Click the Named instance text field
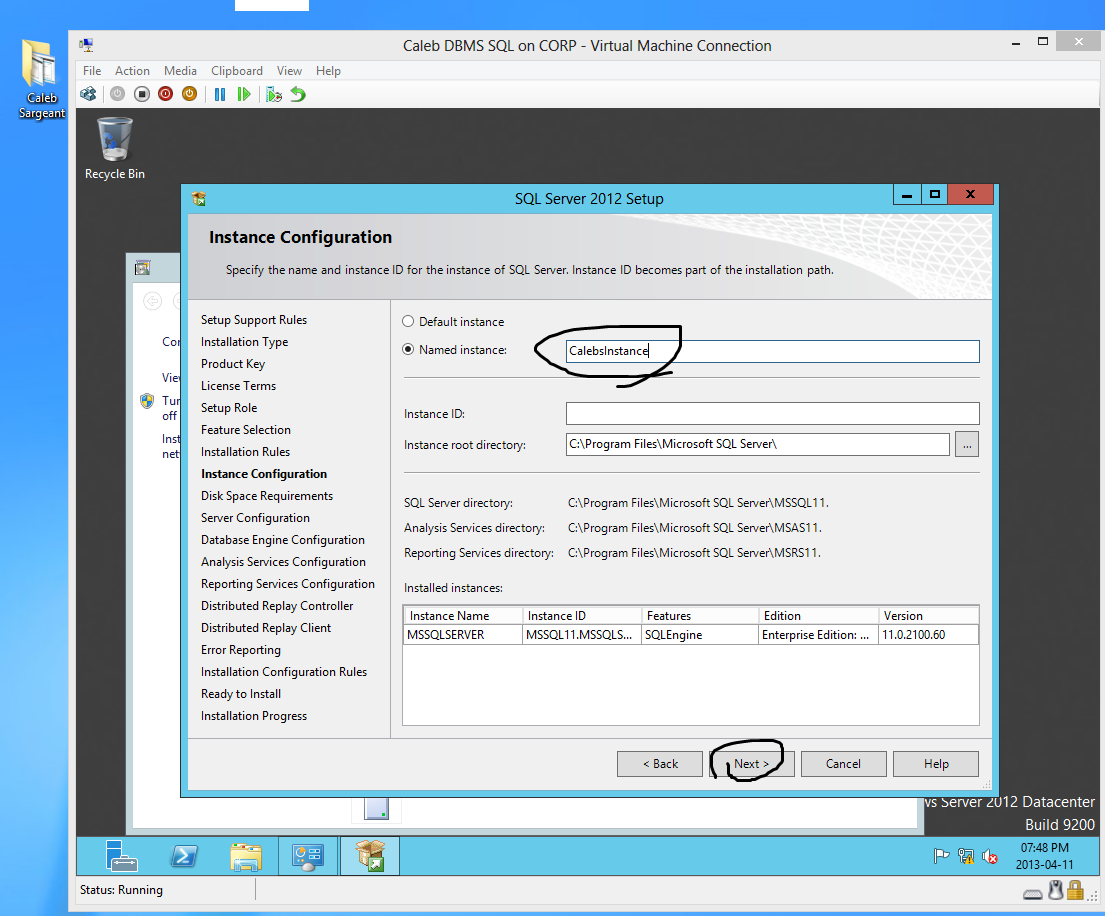Image resolution: width=1105 pixels, height=916 pixels. (772, 351)
